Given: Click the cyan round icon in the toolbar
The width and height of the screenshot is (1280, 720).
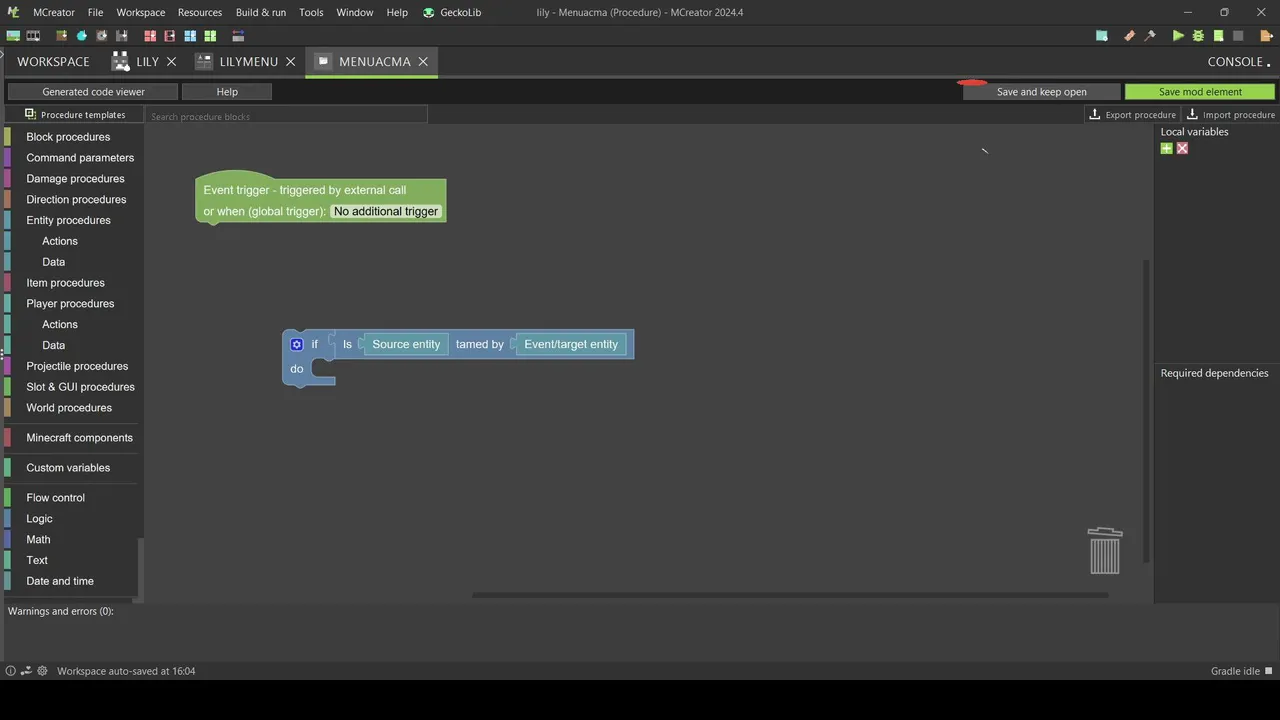Looking at the screenshot, I should 82,36.
